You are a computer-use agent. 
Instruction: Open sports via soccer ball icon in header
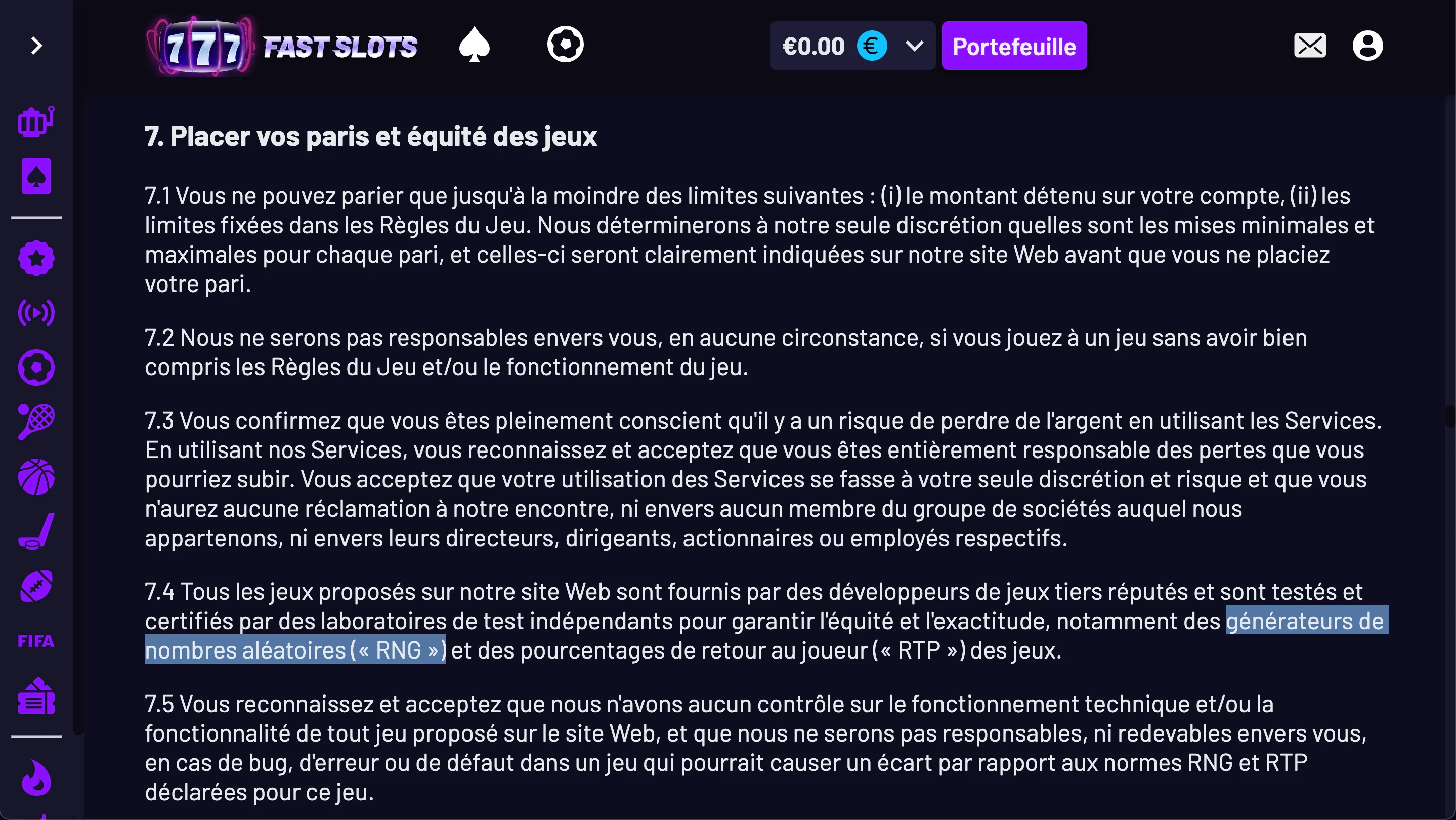pyautogui.click(x=565, y=45)
